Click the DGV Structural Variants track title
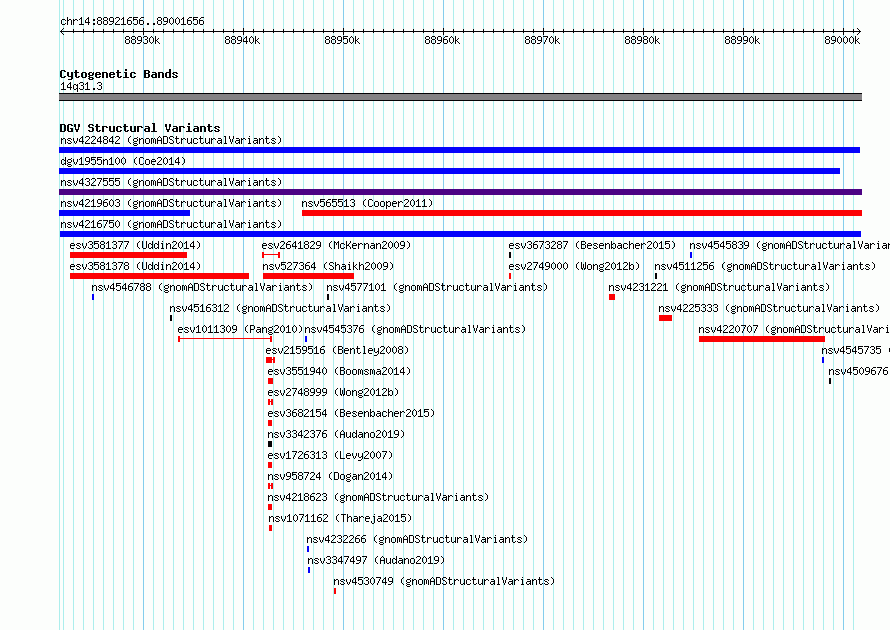The height and width of the screenshot is (630, 890). pos(140,128)
